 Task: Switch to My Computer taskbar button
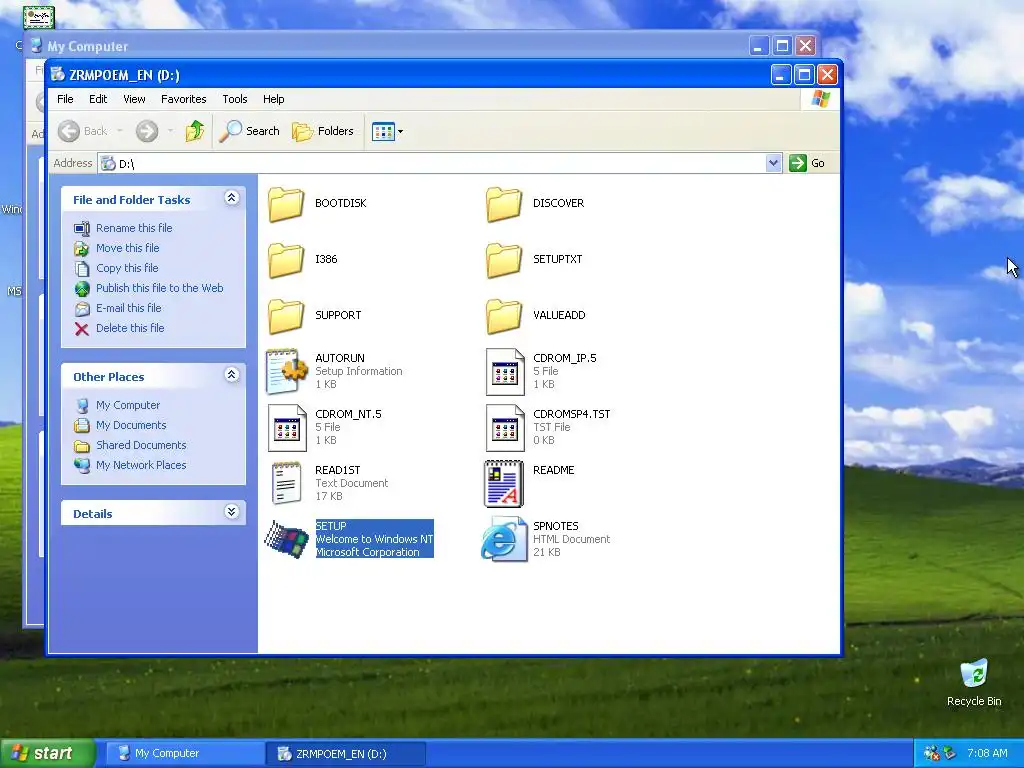point(185,754)
